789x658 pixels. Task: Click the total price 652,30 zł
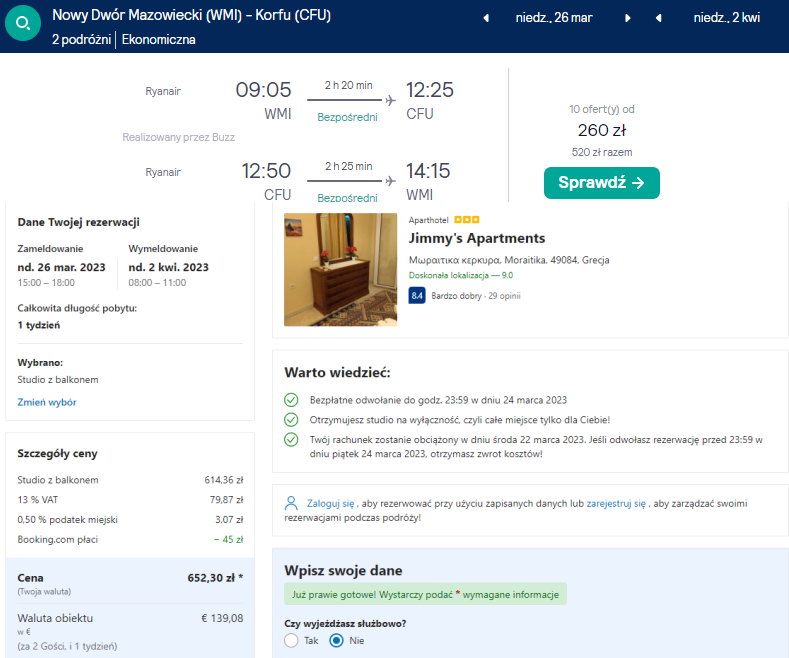[215, 578]
